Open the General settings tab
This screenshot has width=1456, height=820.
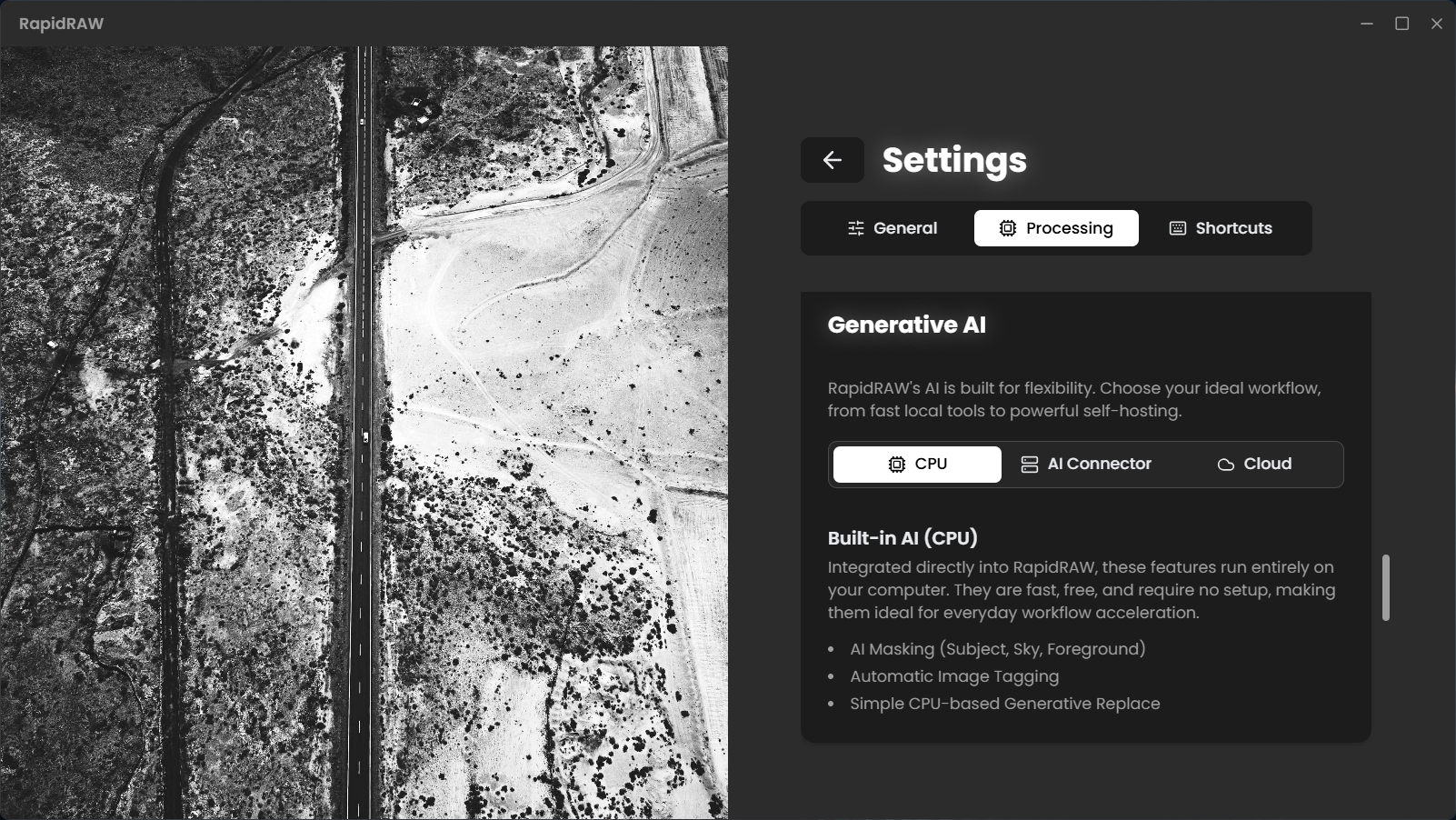pyautogui.click(x=892, y=228)
